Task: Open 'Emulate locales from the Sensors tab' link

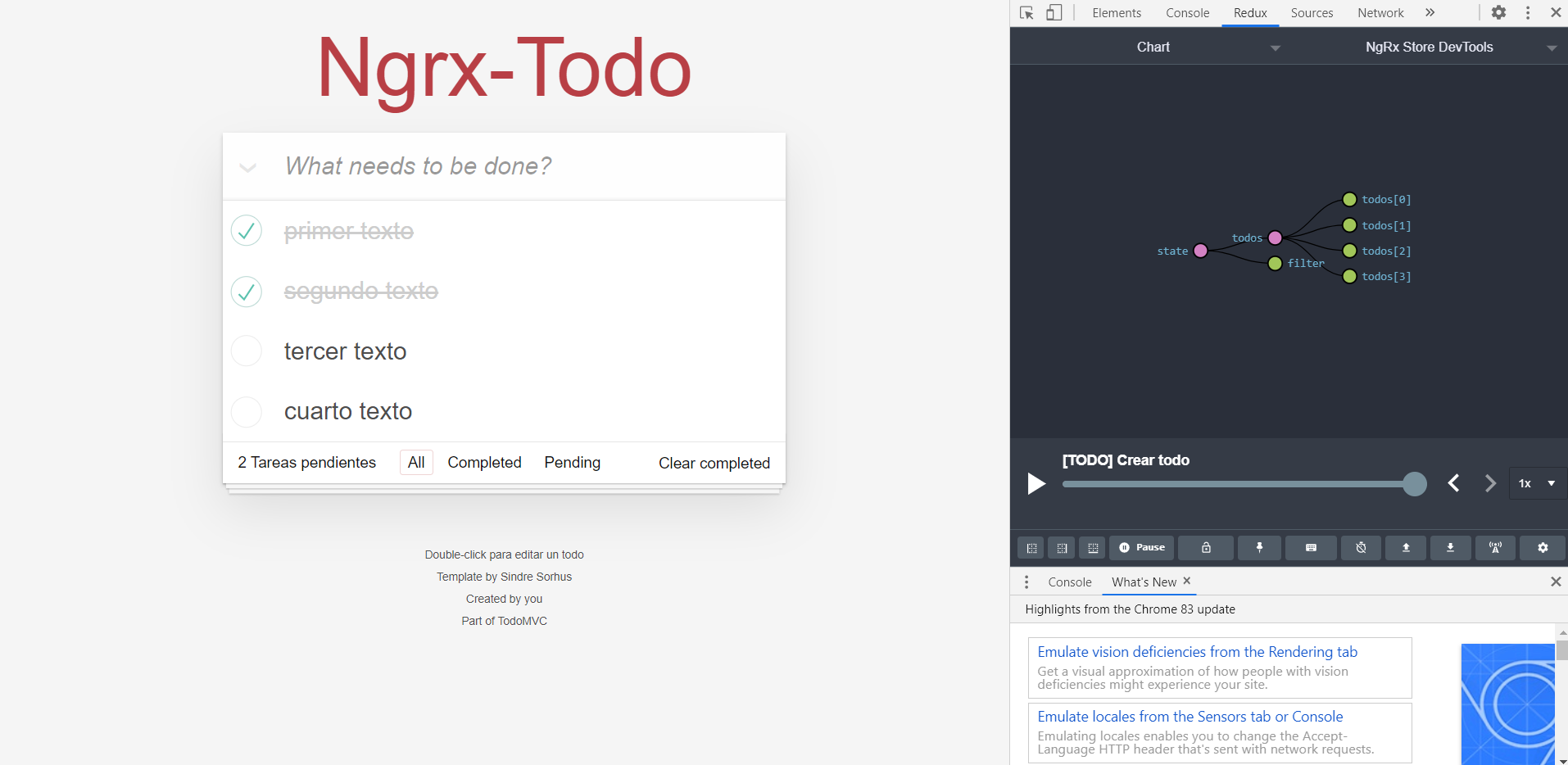Action: 1190,717
